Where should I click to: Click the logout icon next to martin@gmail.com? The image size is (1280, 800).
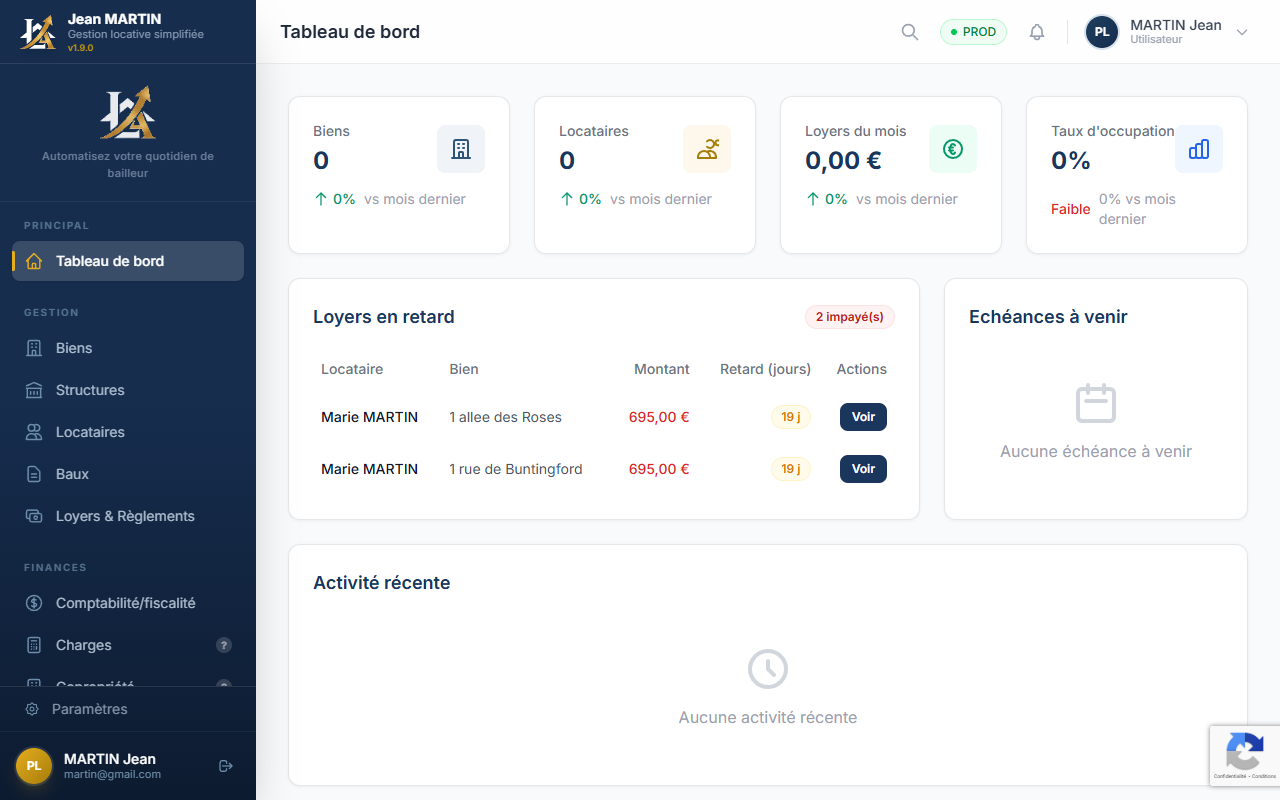coord(224,766)
